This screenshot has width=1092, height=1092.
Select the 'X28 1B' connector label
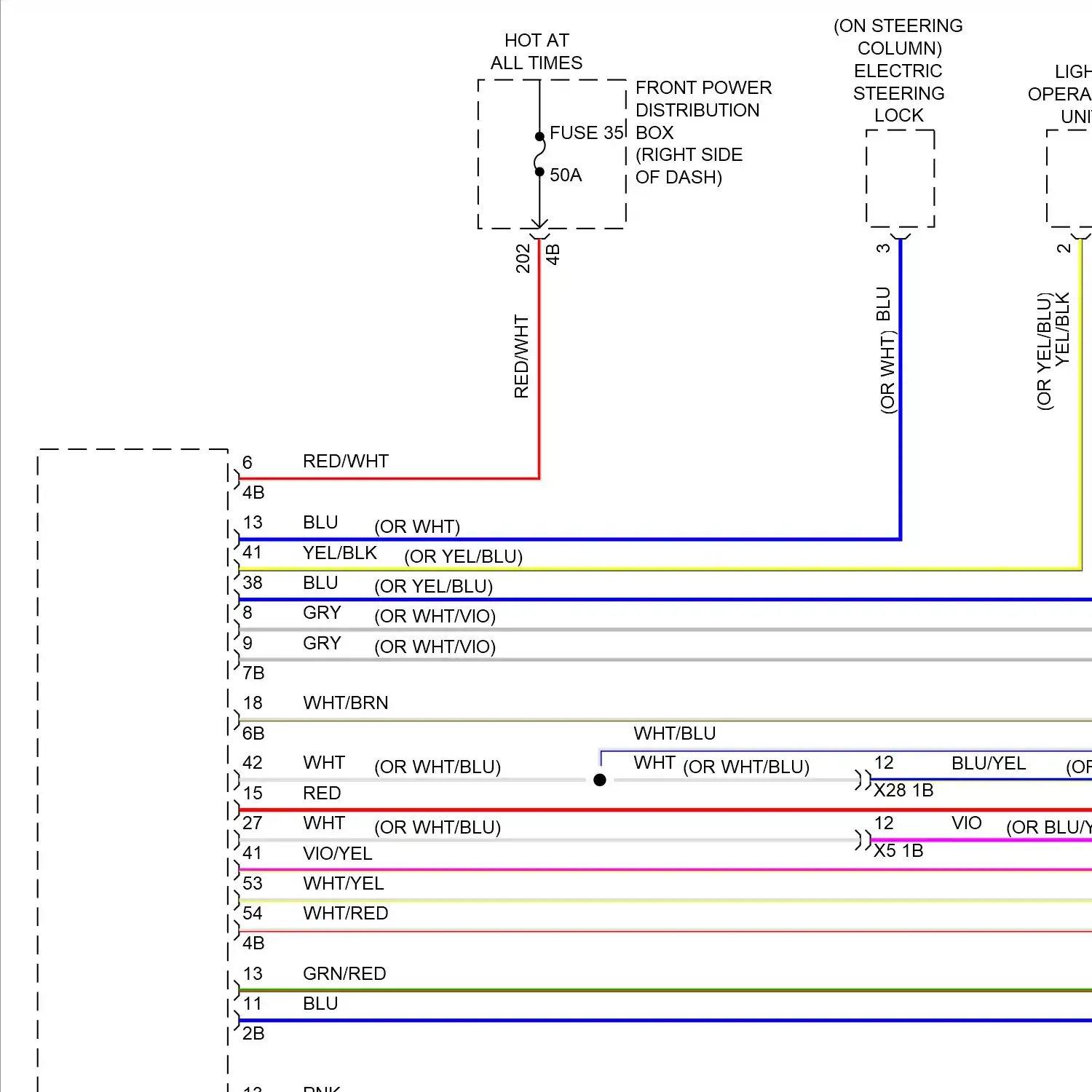[903, 791]
